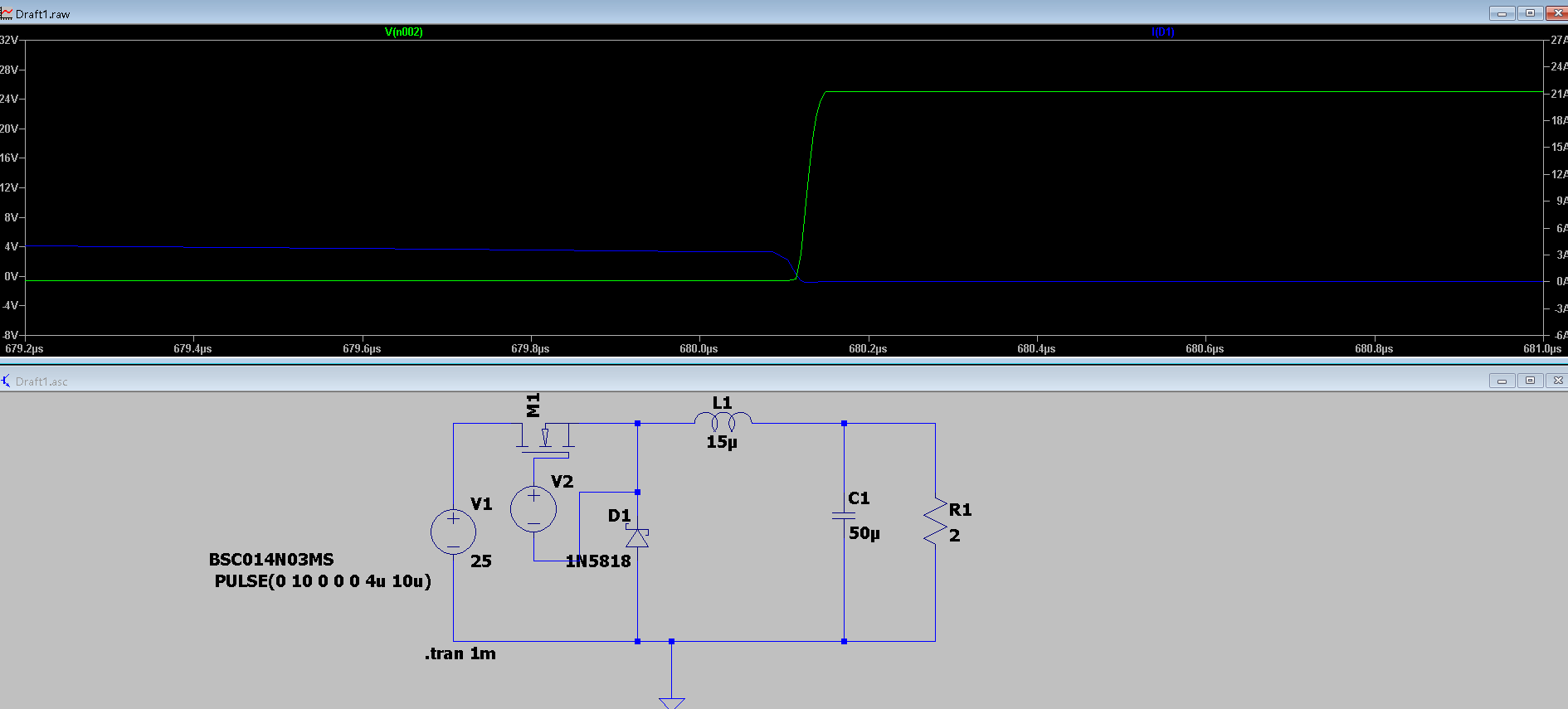Close the Draft1.asc schematic window
This screenshot has height=709, width=1568.
(1557, 381)
